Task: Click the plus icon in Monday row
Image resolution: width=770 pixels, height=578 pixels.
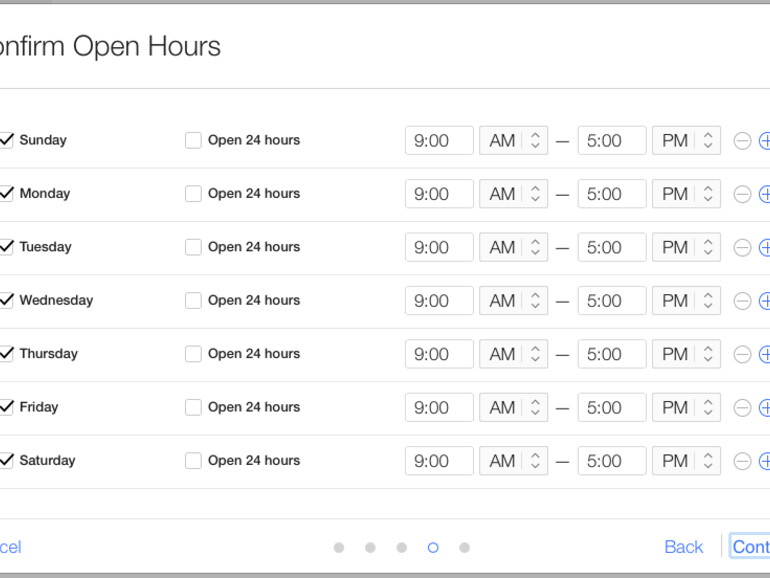Action: [x=765, y=194]
